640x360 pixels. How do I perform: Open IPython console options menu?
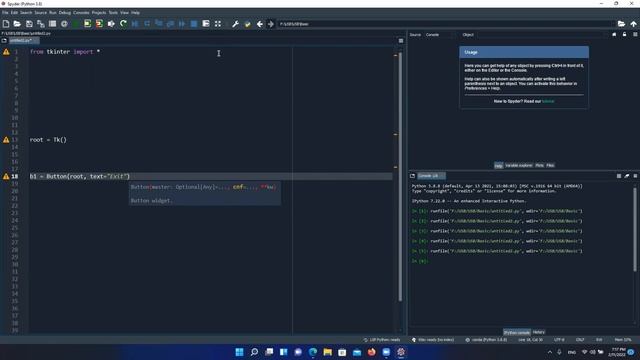point(635,176)
